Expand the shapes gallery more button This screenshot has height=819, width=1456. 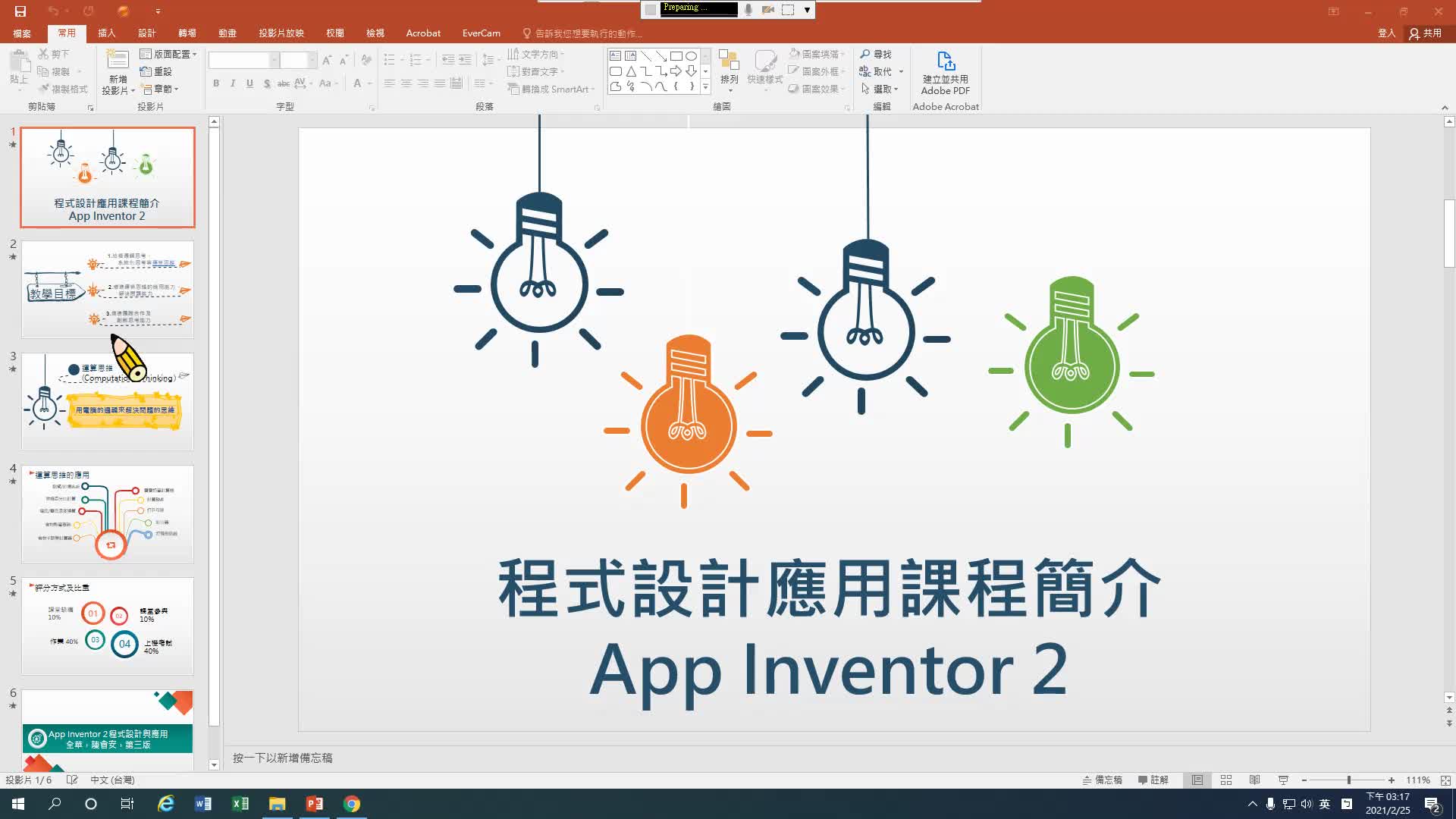(x=705, y=86)
